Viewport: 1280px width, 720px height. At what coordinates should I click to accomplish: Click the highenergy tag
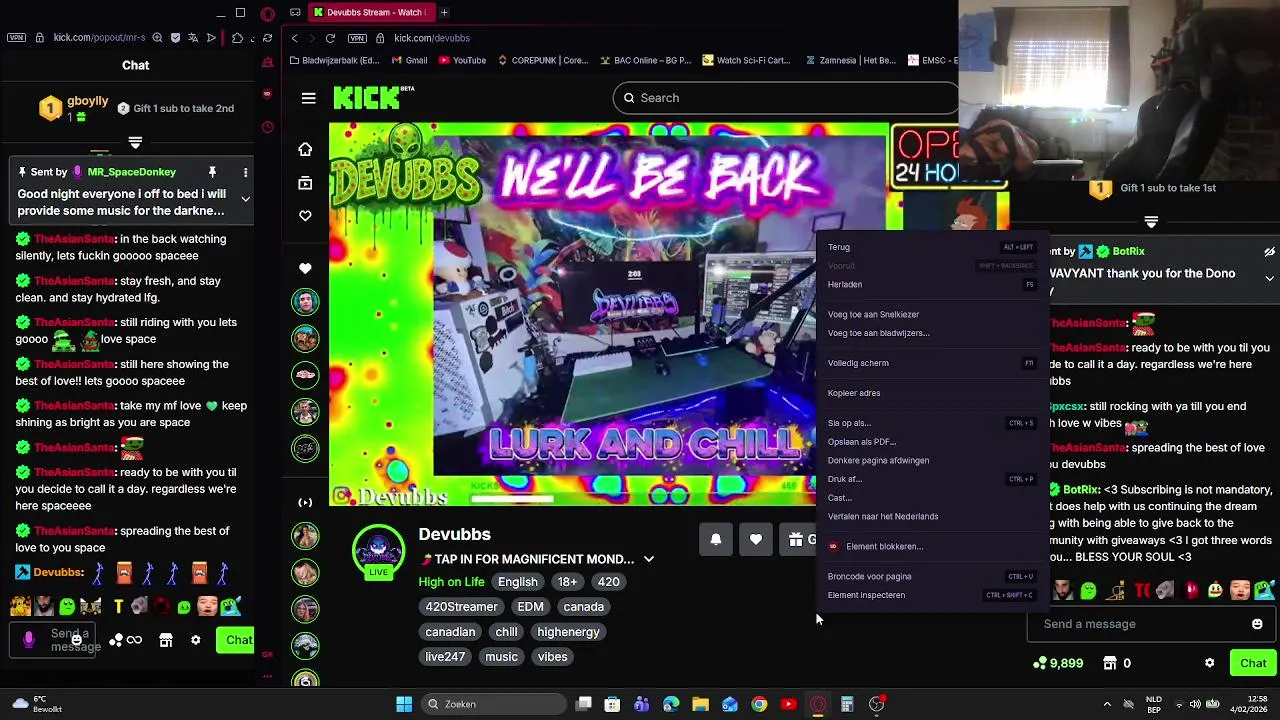(568, 632)
